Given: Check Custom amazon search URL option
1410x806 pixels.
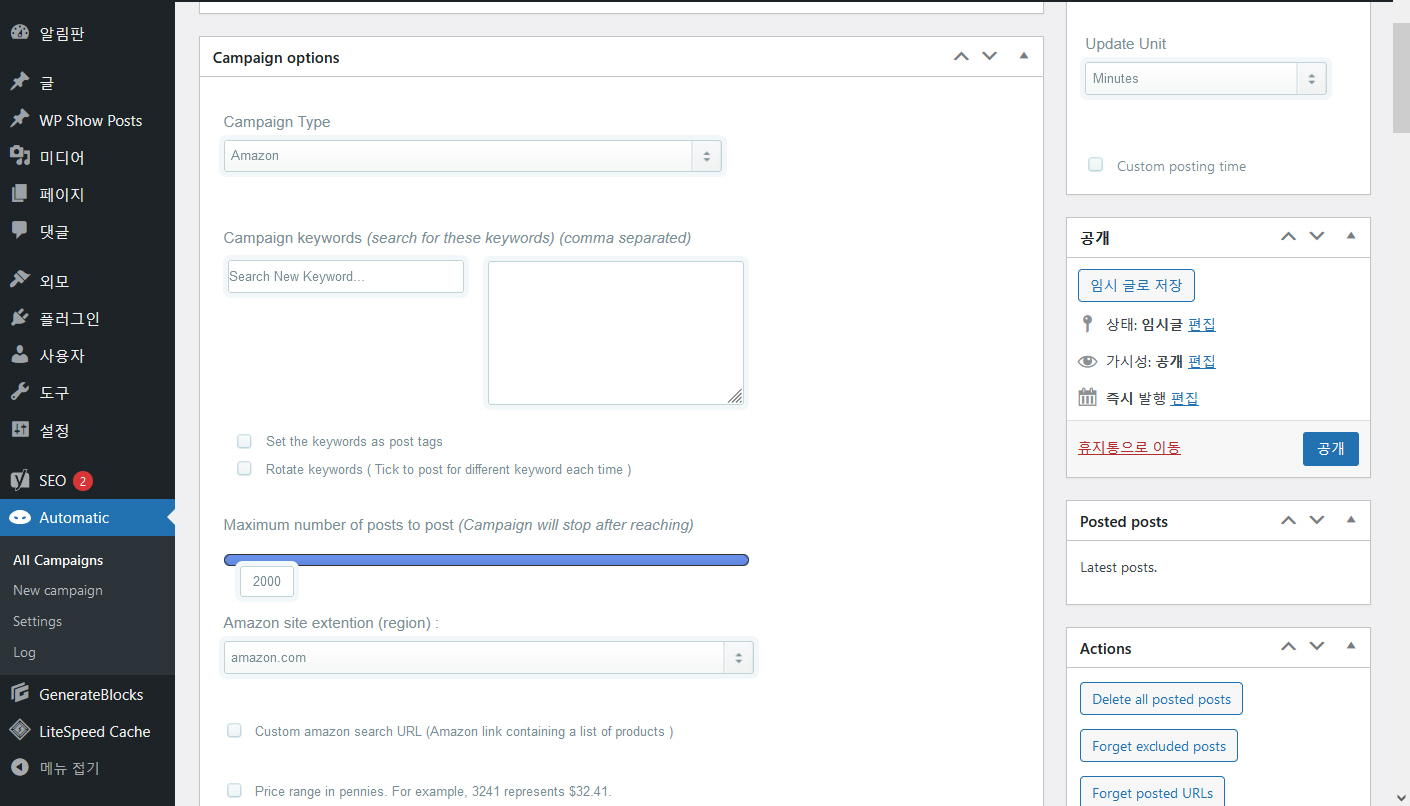Looking at the screenshot, I should pos(234,731).
